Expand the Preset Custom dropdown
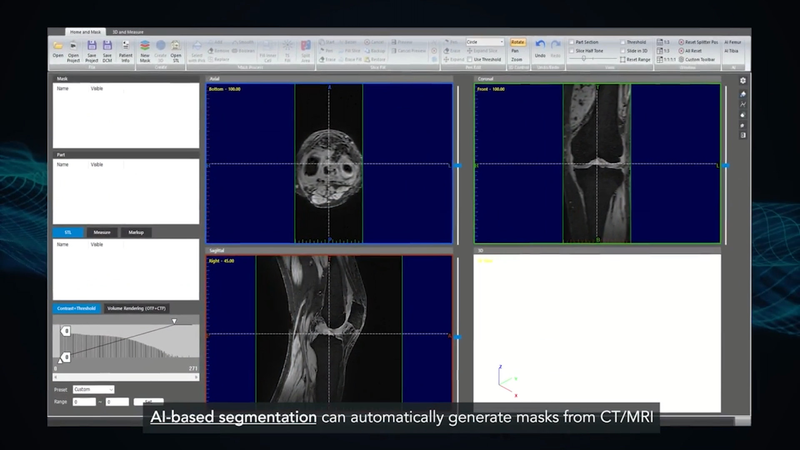This screenshot has width=800, height=450. [93, 389]
